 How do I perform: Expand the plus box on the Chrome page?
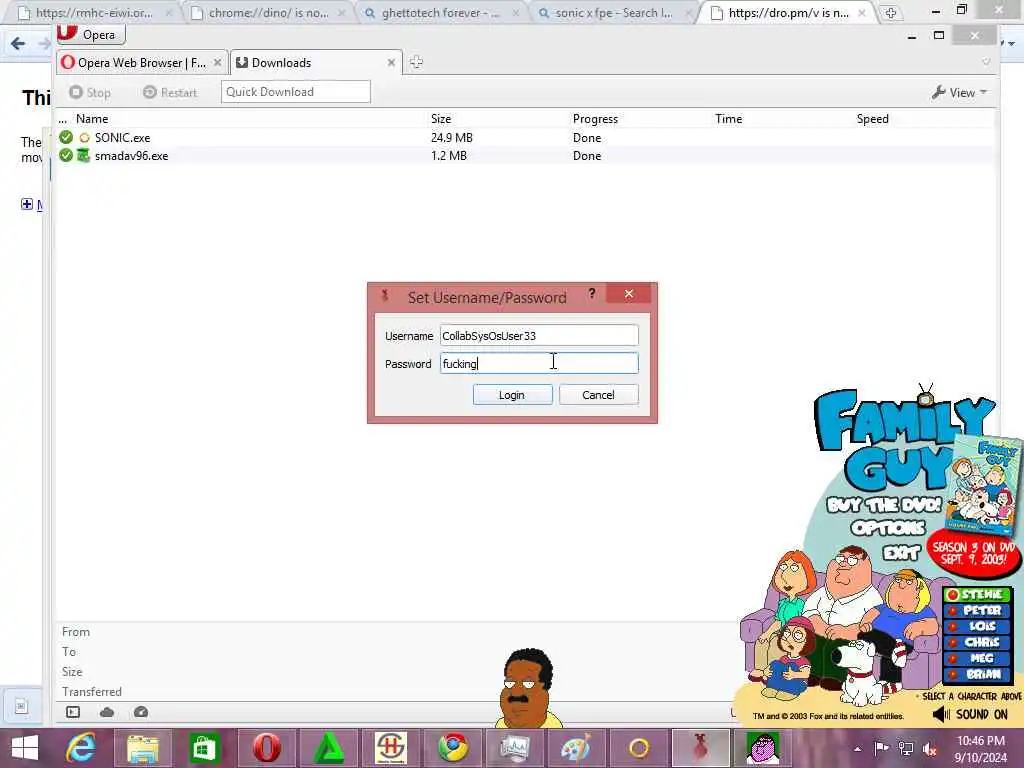pos(27,204)
